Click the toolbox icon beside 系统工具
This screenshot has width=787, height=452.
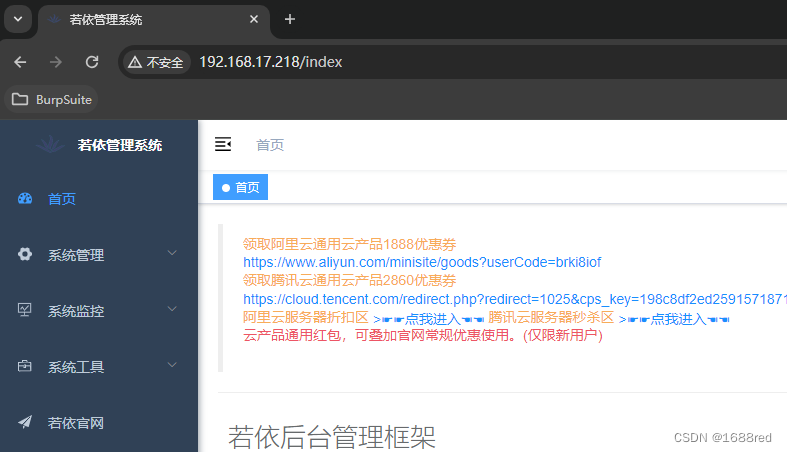coord(25,366)
